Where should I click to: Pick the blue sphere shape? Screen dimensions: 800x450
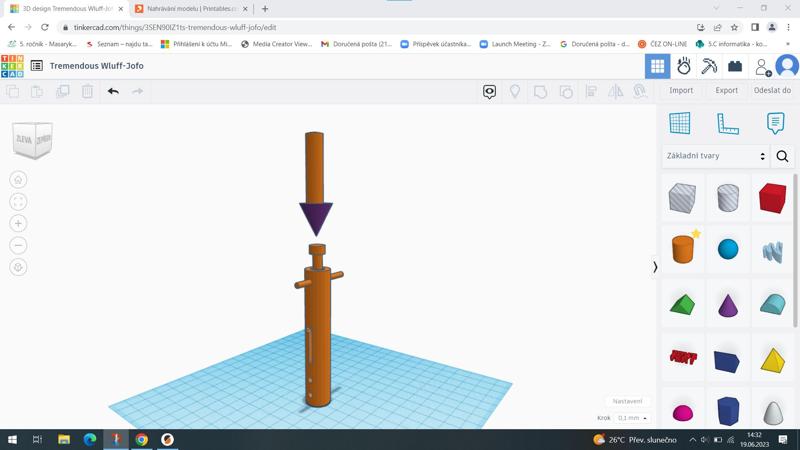[728, 249]
